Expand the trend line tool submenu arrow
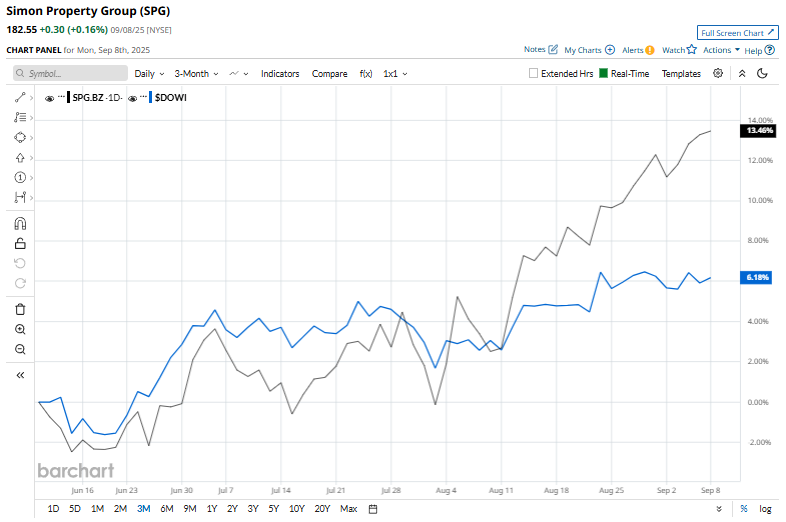786x522 pixels. [32, 97]
